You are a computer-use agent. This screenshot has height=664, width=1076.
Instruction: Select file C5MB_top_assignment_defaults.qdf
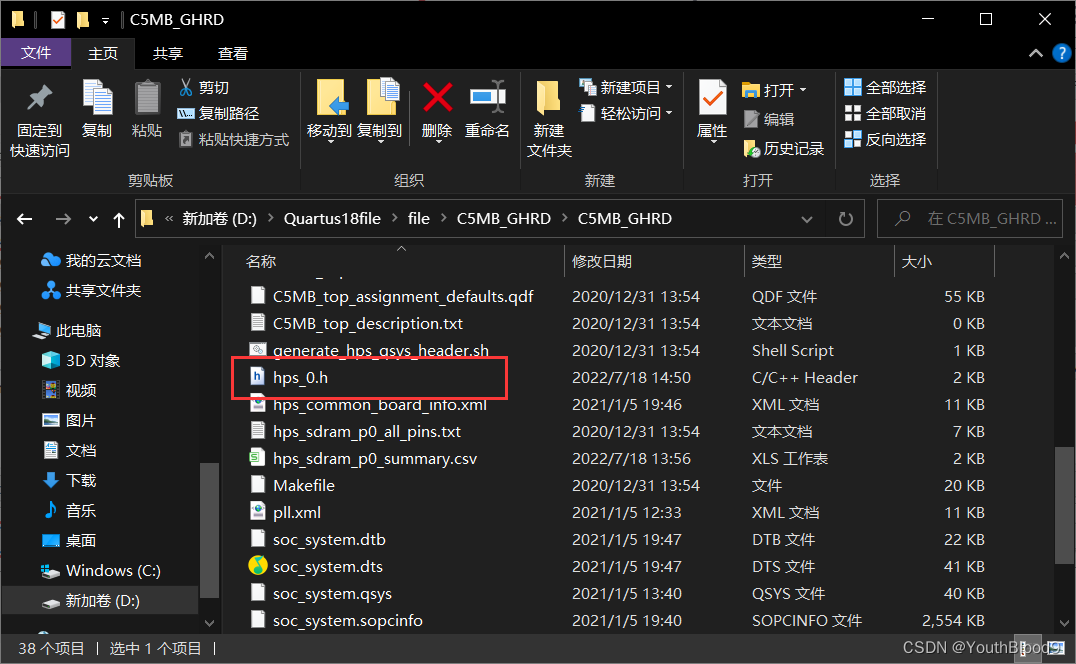[403, 296]
